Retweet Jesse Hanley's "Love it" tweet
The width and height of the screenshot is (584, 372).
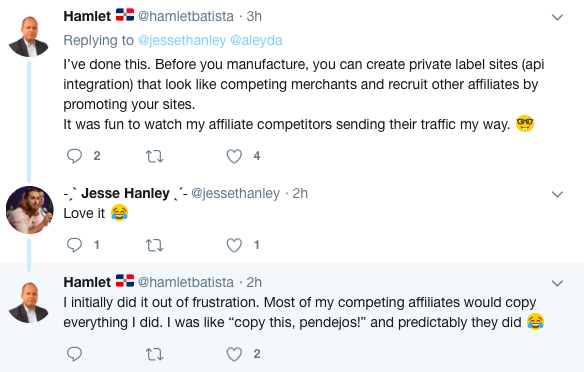pos(154,245)
